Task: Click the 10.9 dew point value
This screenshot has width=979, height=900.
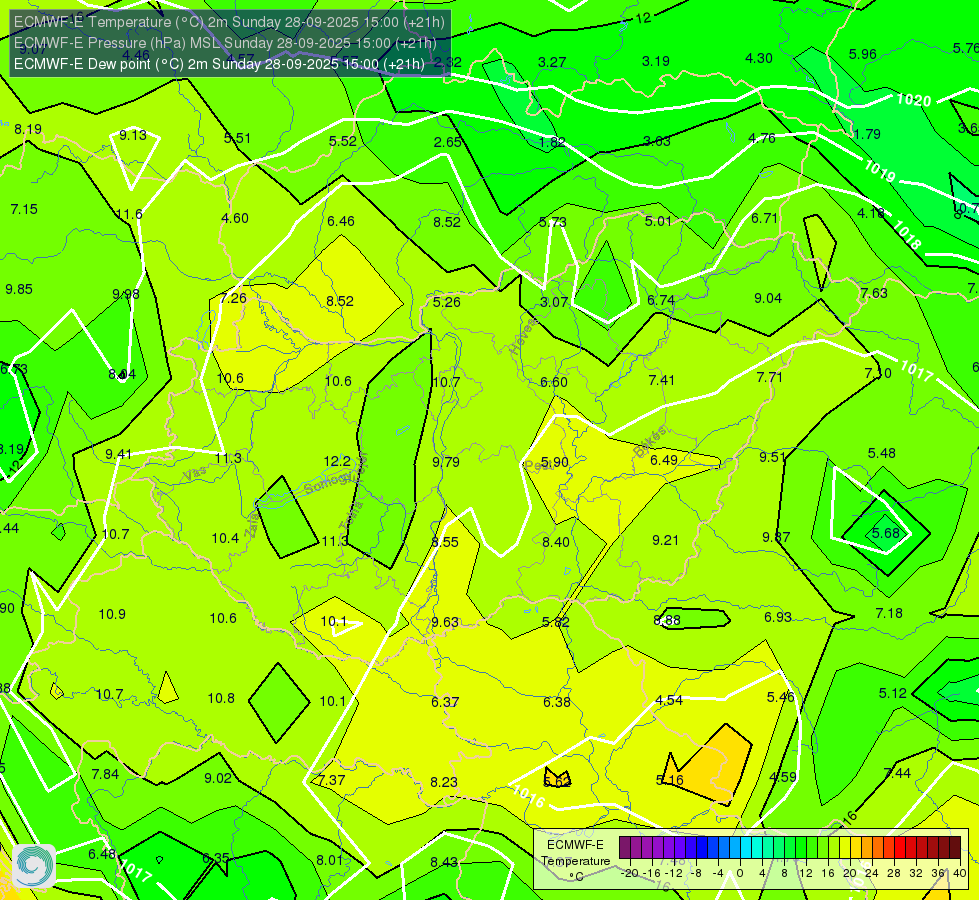Action: pyautogui.click(x=112, y=614)
